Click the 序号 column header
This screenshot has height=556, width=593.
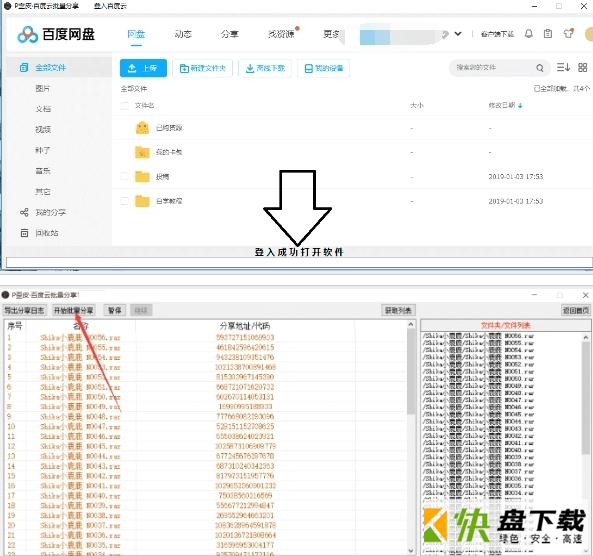coord(15,326)
